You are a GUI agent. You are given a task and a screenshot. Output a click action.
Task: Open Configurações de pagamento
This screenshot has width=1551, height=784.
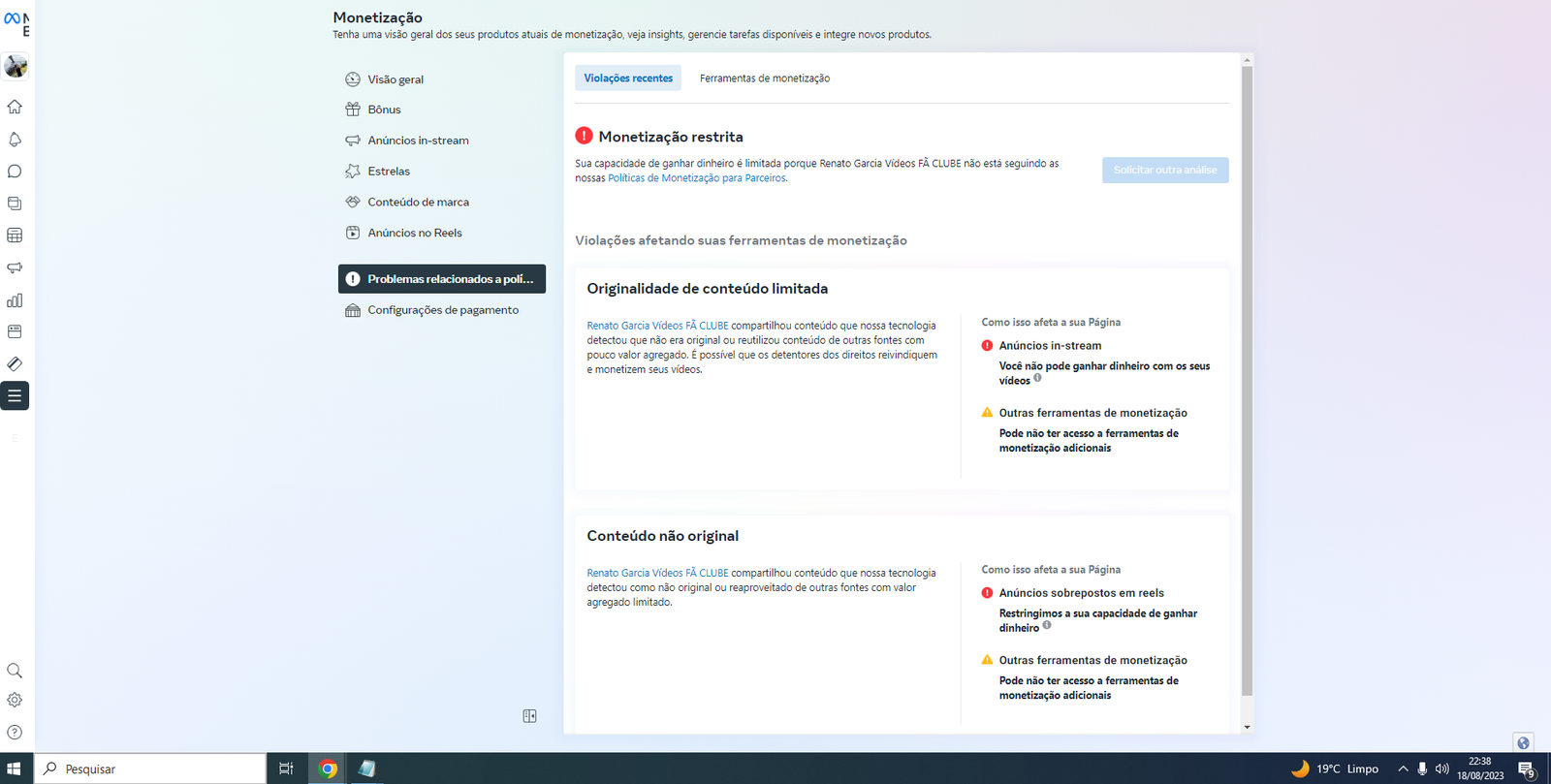[441, 310]
